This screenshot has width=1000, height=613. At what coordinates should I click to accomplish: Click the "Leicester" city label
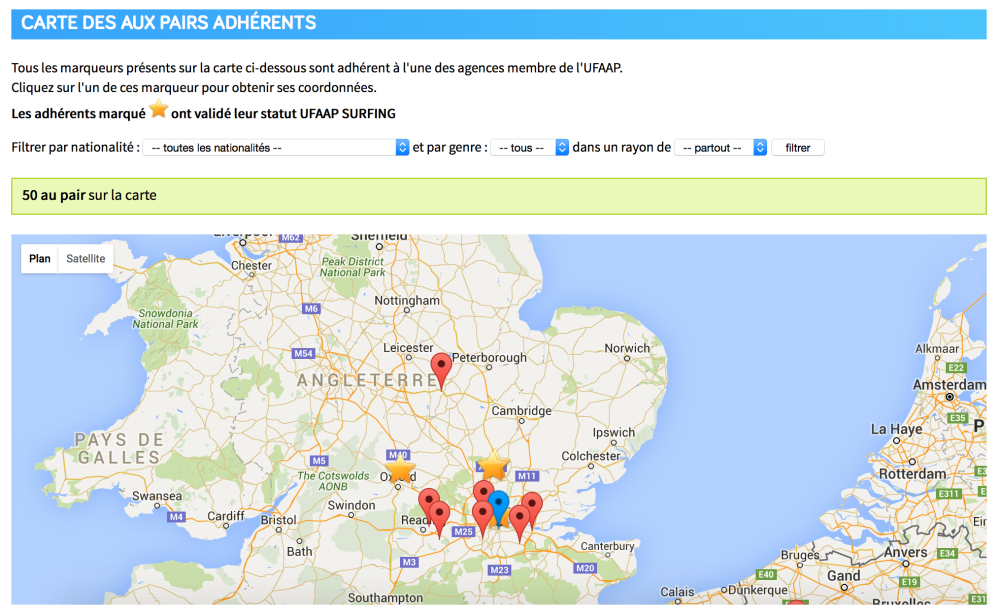pos(408,348)
